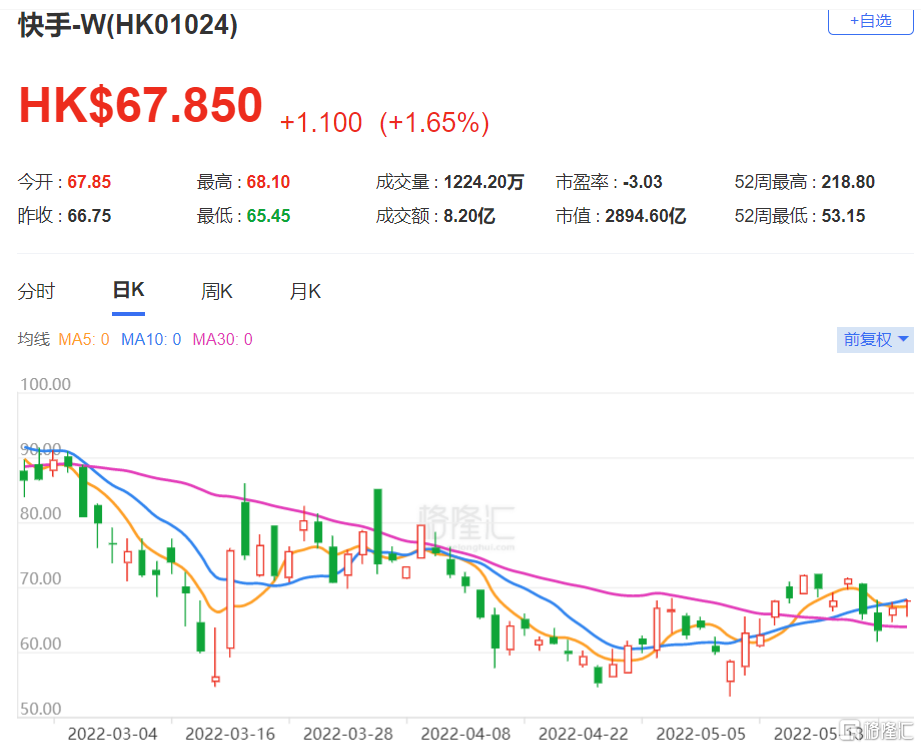Click the 今开 value 67.85
Image resolution: width=921 pixels, height=748 pixels.
[x=89, y=182]
